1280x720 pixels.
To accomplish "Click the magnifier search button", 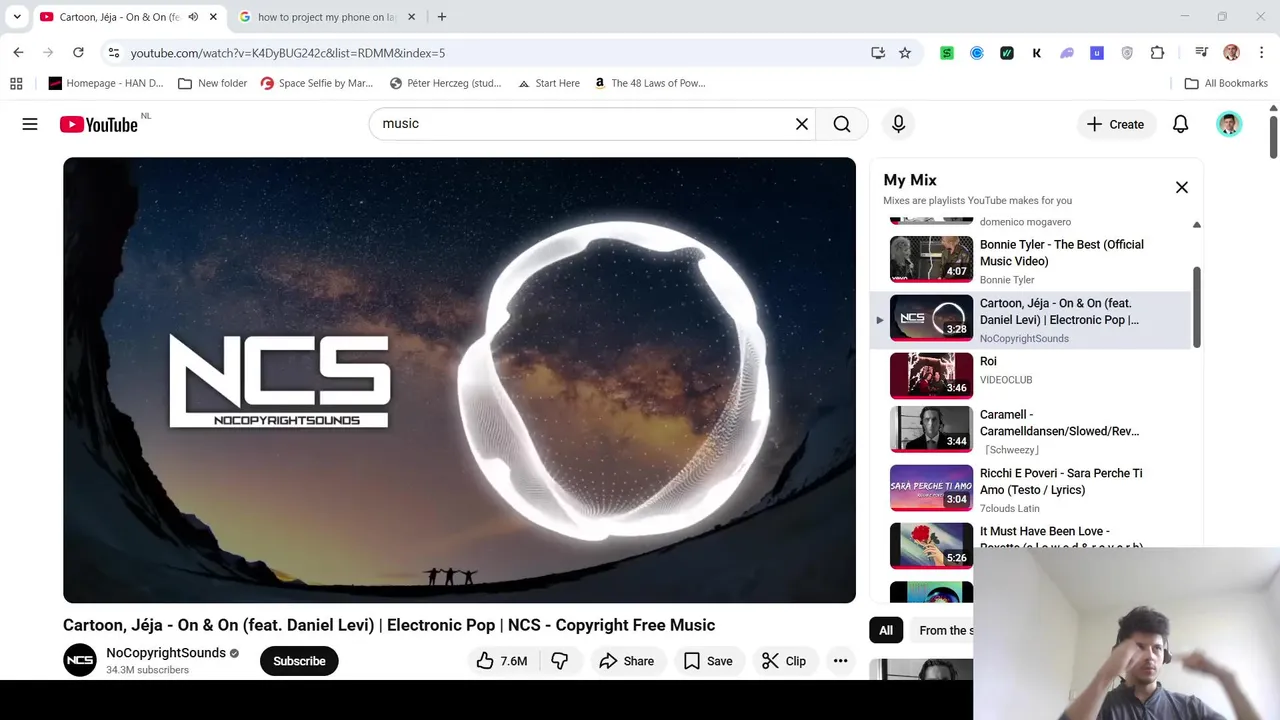I will (842, 124).
